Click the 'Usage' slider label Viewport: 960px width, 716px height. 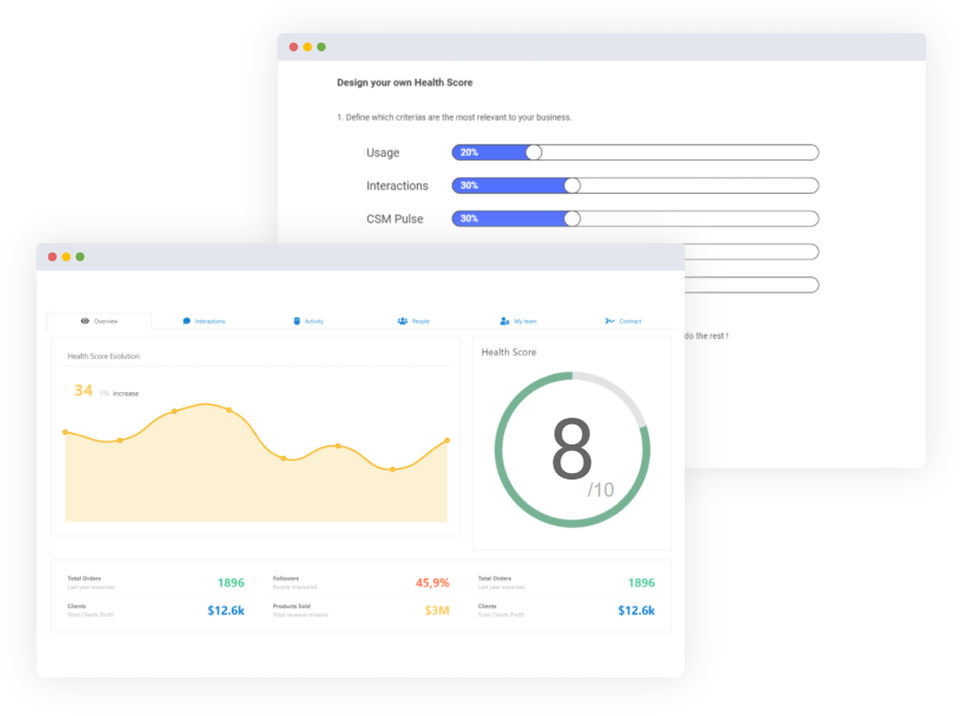[x=383, y=153]
